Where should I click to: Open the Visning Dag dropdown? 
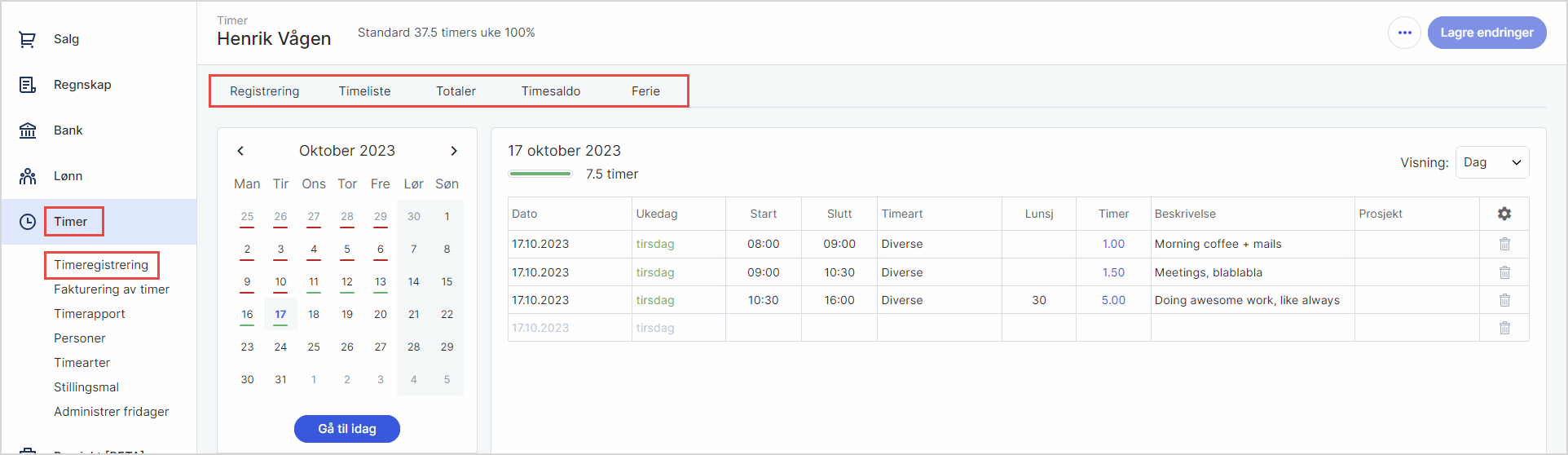(x=1491, y=162)
